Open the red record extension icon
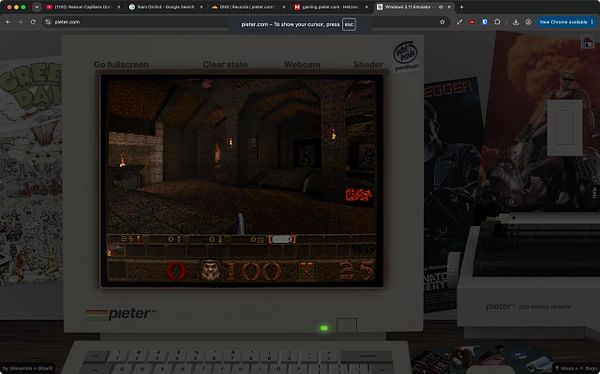 [x=472, y=22]
